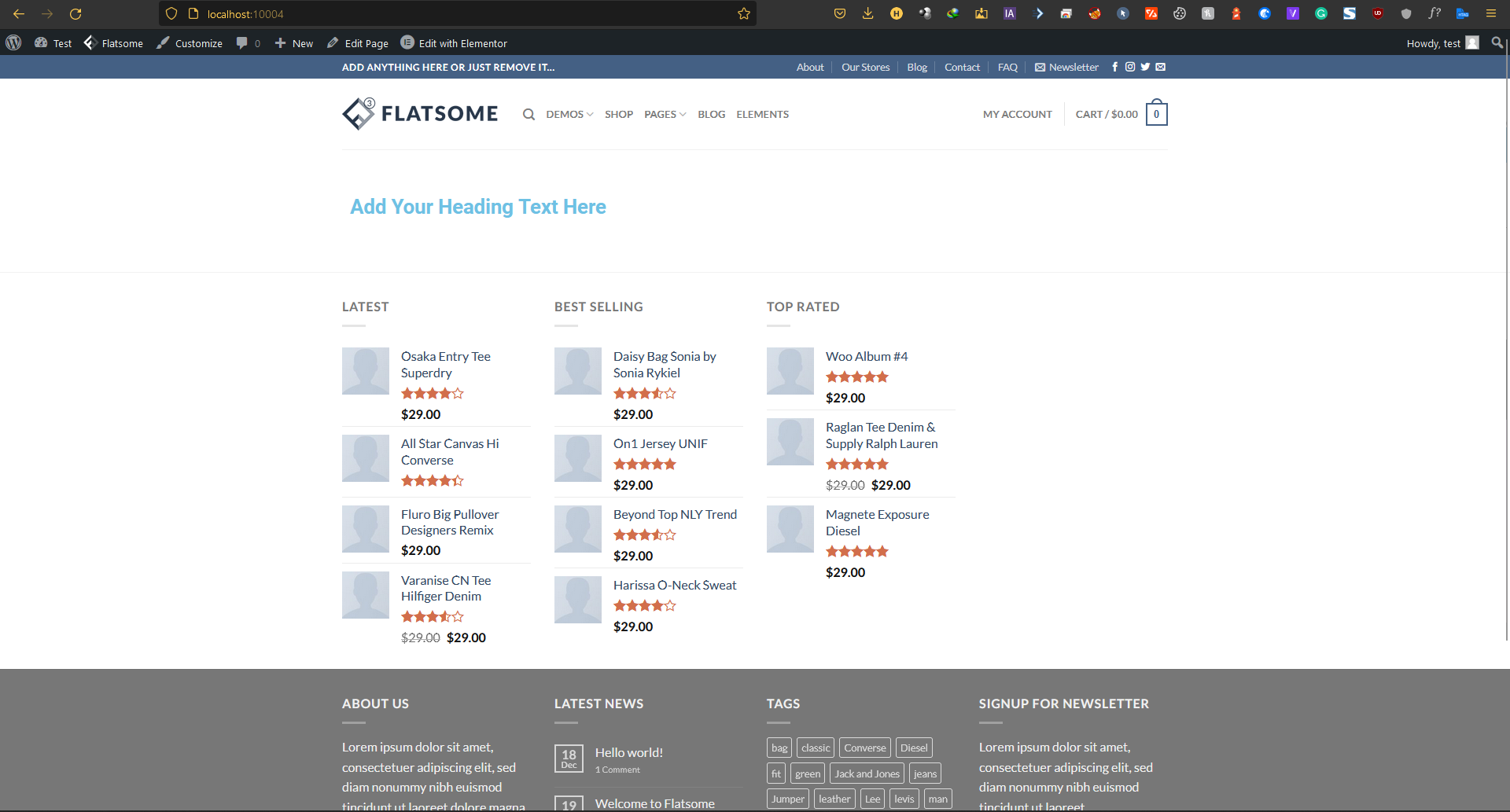1510x812 pixels.
Task: Expand the Demos dropdown menu
Action: [x=569, y=115]
